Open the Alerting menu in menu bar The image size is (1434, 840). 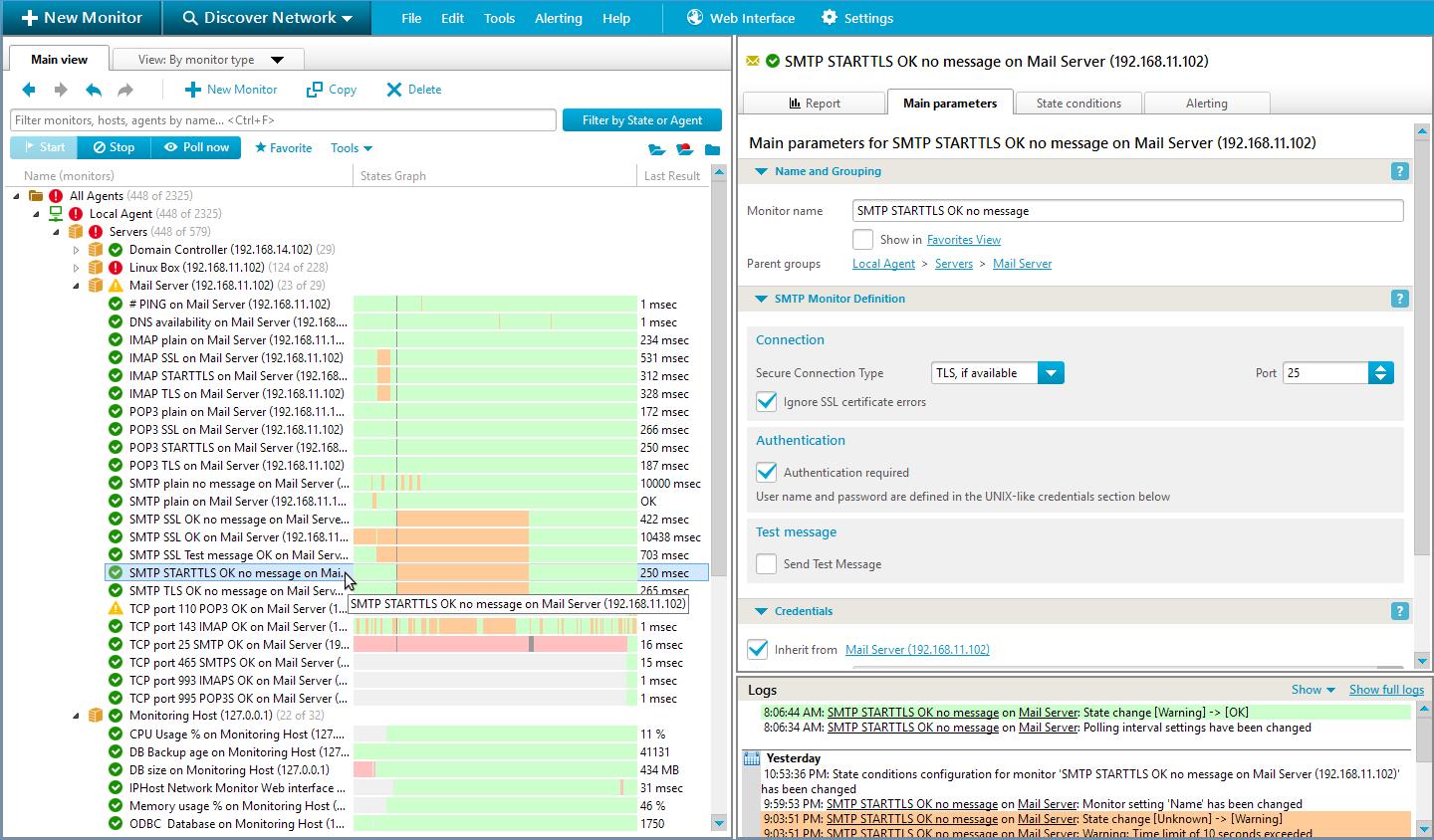[x=558, y=18]
